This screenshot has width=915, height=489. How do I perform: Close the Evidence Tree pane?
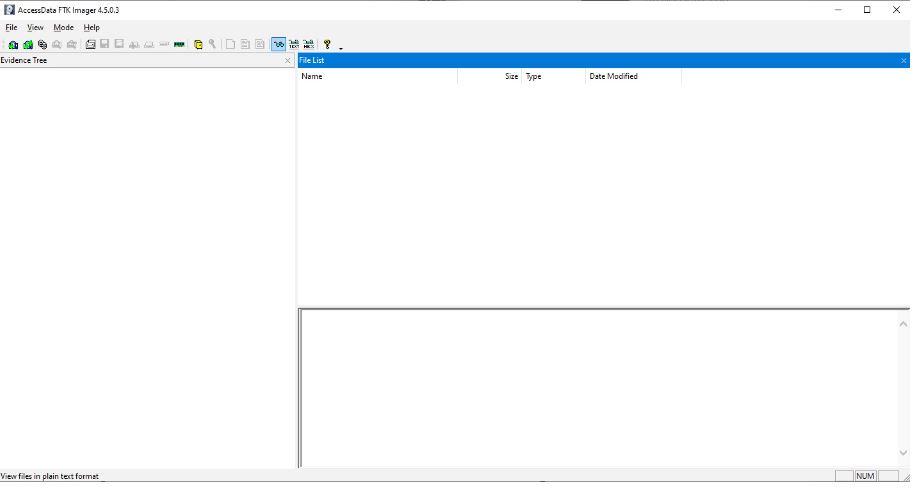pyautogui.click(x=287, y=61)
